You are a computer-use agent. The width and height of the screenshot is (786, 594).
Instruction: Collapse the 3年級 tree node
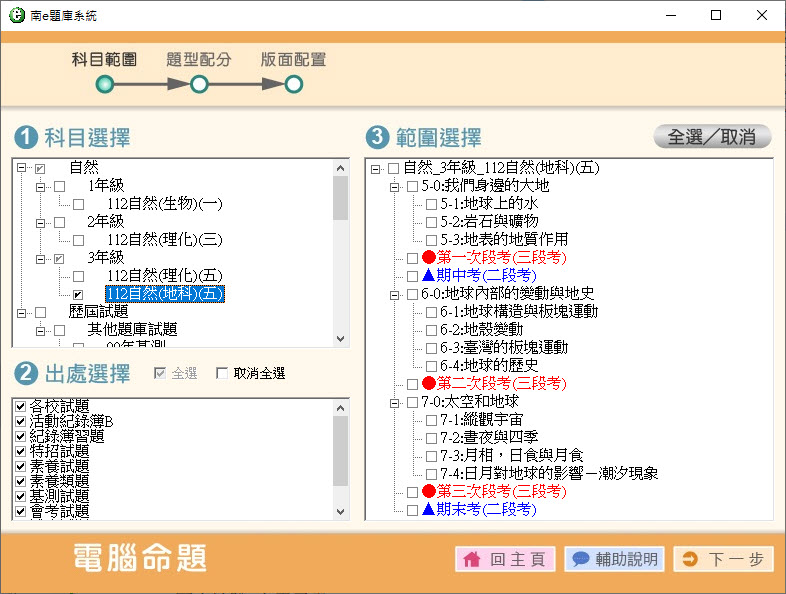(x=41, y=259)
